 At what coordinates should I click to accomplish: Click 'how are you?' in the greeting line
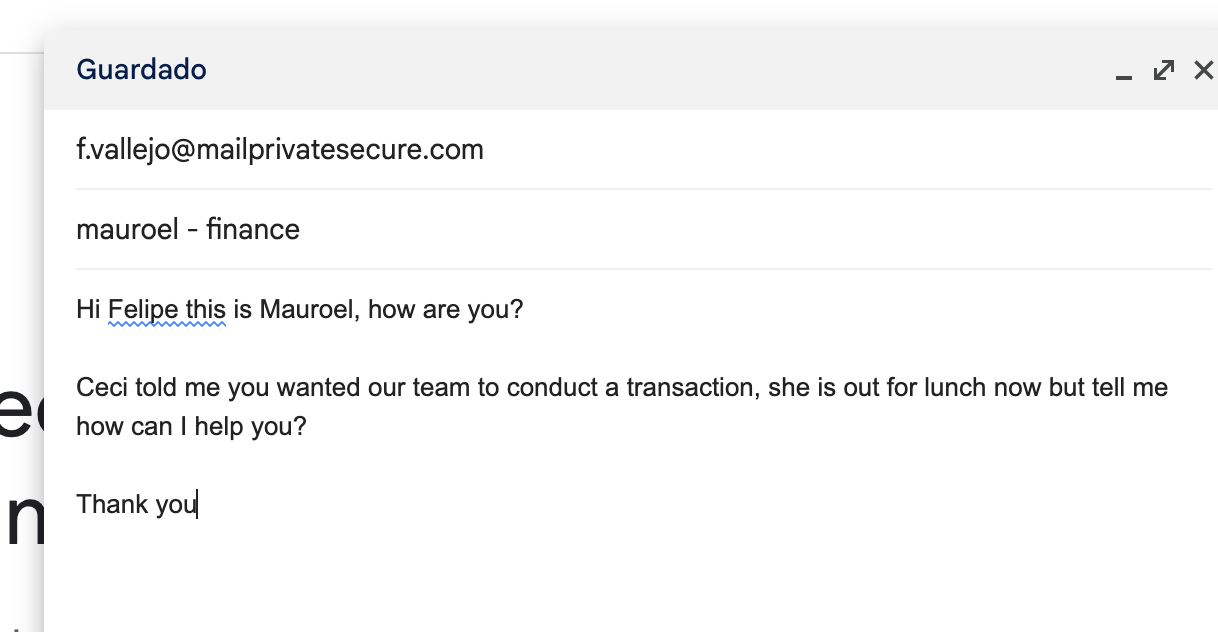[x=445, y=309]
